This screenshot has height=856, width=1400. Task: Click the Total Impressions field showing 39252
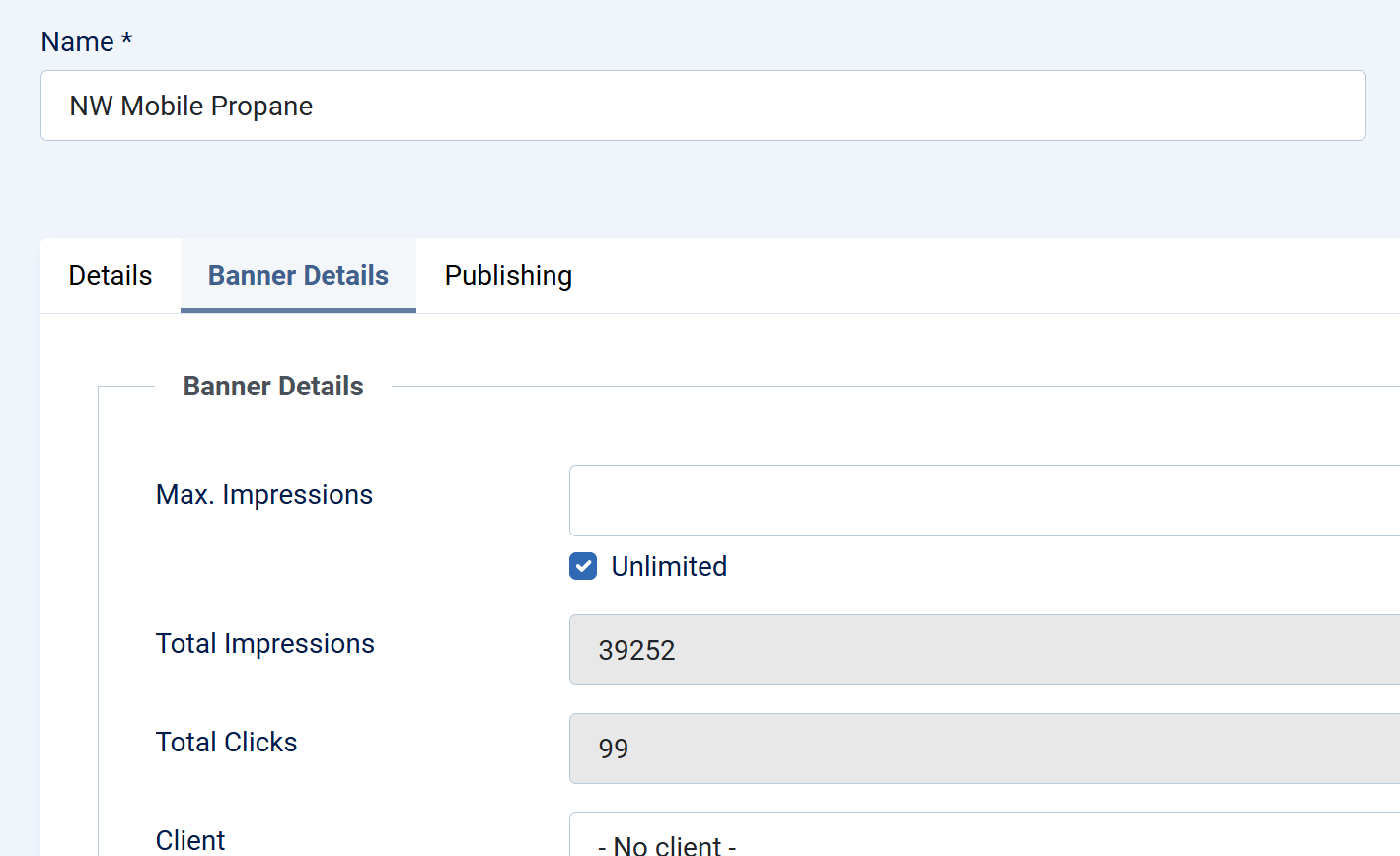(x=985, y=650)
